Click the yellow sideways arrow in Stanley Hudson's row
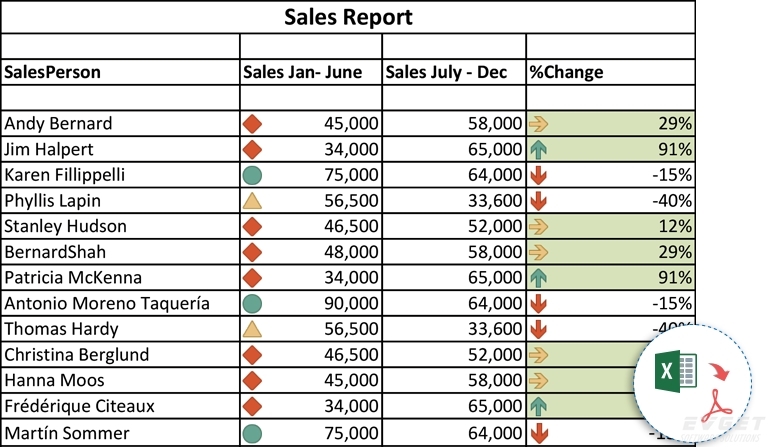Image resolution: width=772 pixels, height=447 pixels. click(540, 226)
